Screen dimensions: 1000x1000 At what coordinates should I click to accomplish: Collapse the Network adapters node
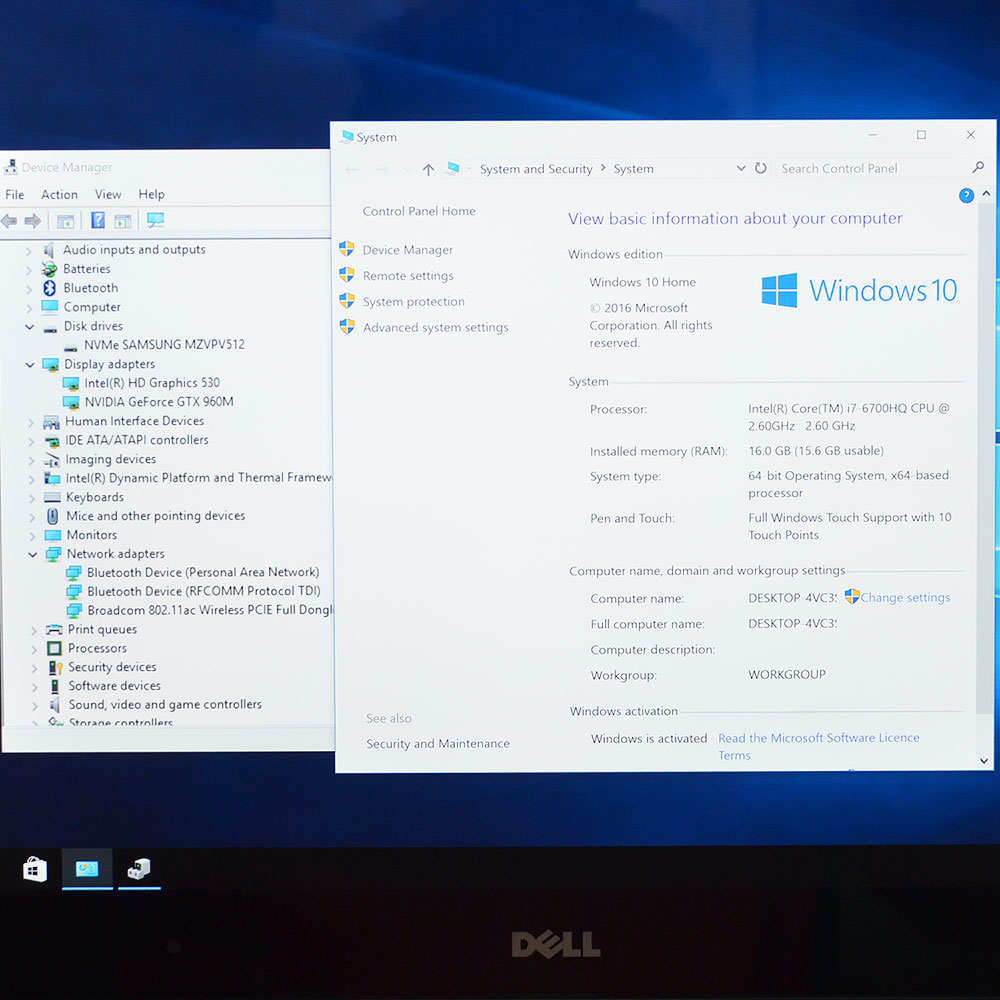coord(32,554)
